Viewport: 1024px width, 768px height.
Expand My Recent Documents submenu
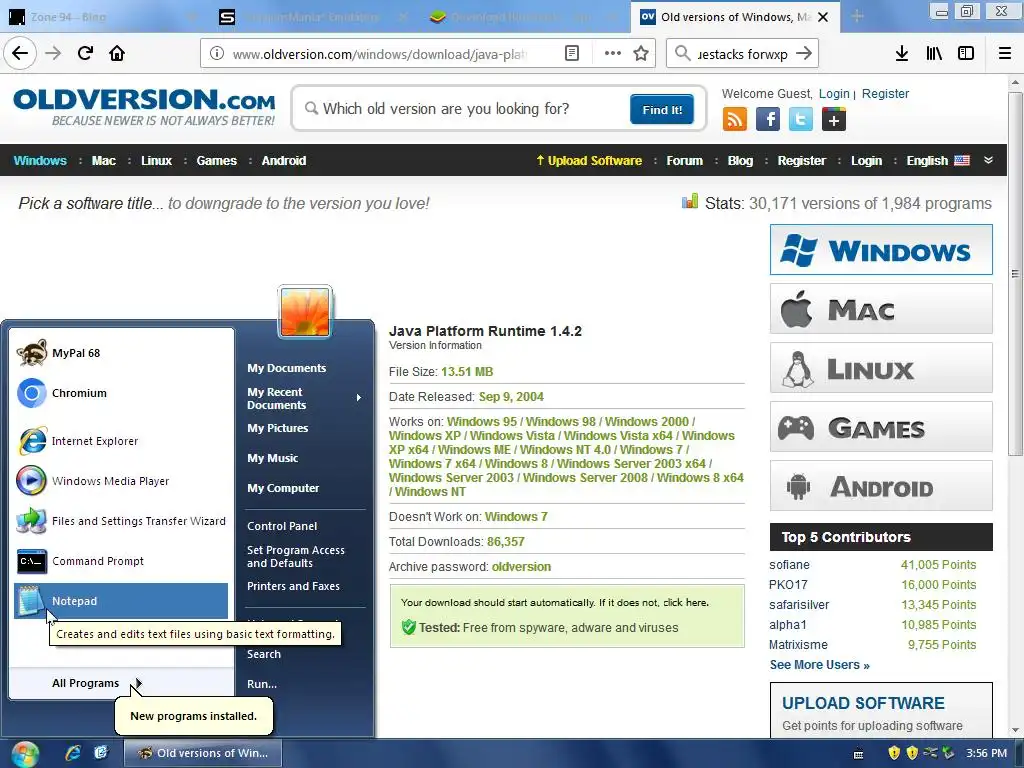tap(304, 398)
